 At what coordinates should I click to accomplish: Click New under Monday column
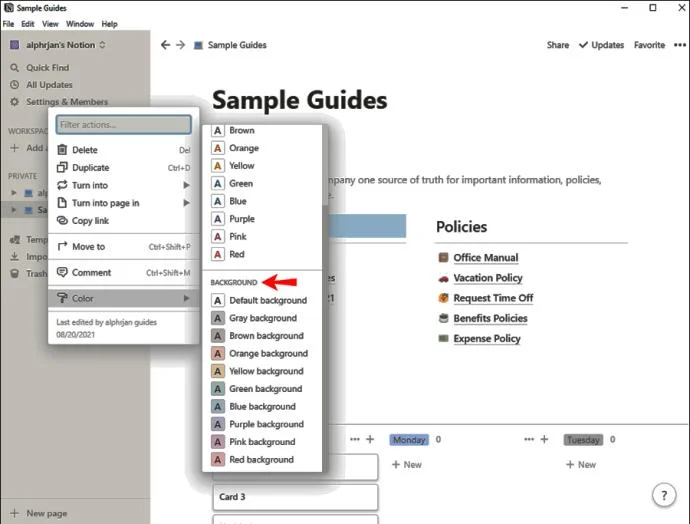407,465
